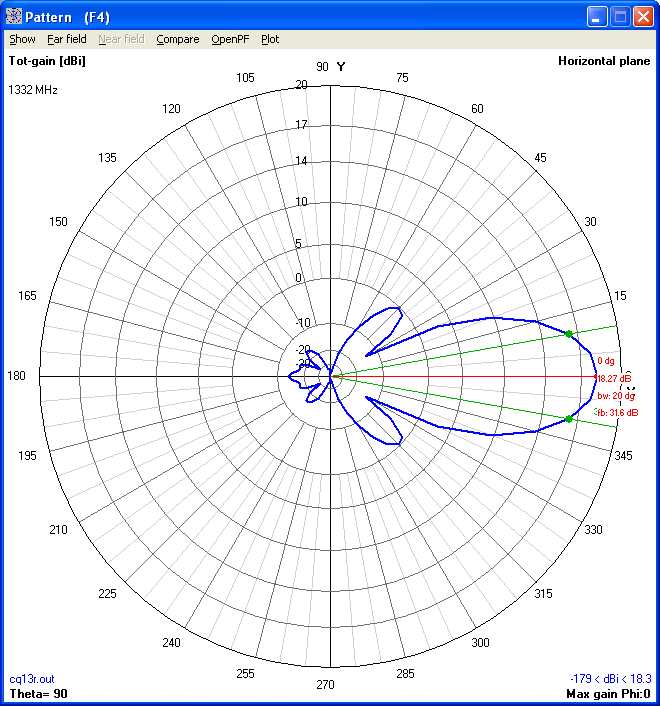Click the 'Tot-gain [dBi]' heading
Image resolution: width=660 pixels, height=706 pixels.
[x=47, y=61]
